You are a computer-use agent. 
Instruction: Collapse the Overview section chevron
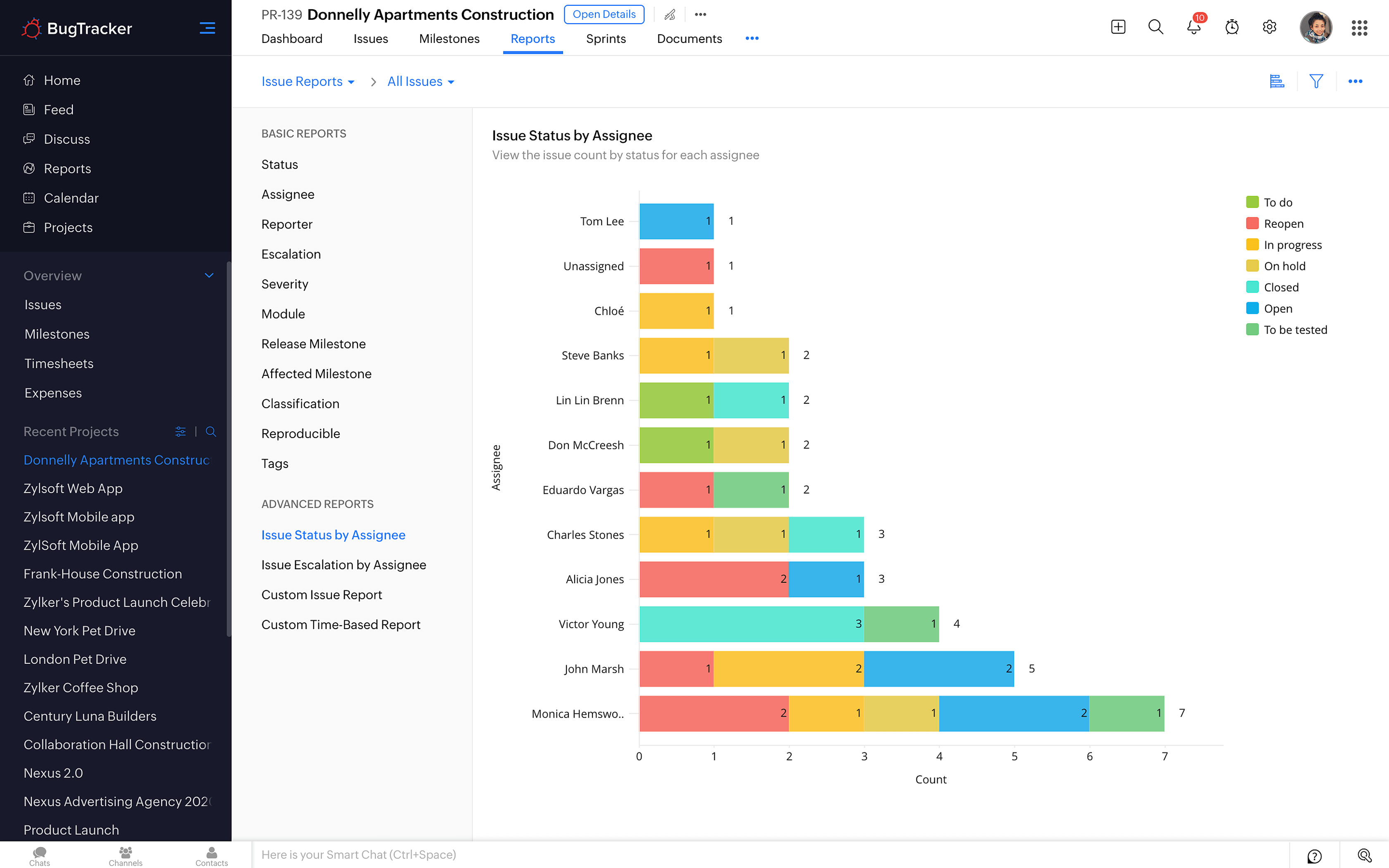coord(209,276)
